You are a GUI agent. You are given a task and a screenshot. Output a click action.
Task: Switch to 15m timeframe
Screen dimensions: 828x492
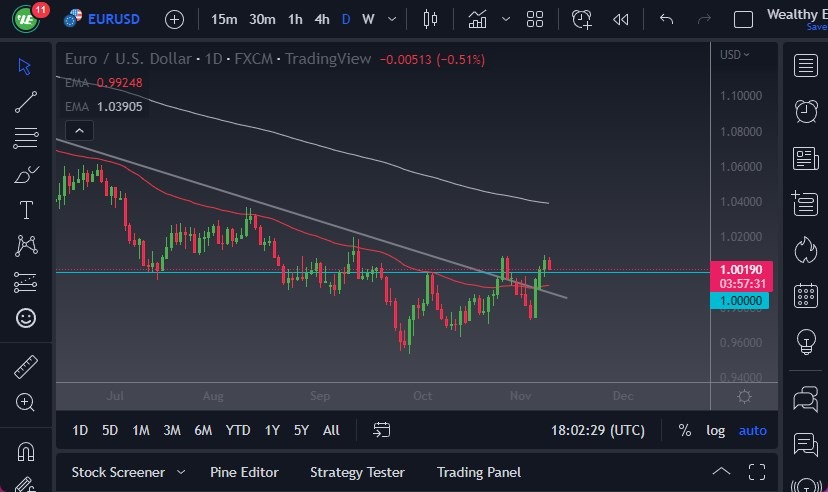224,20
